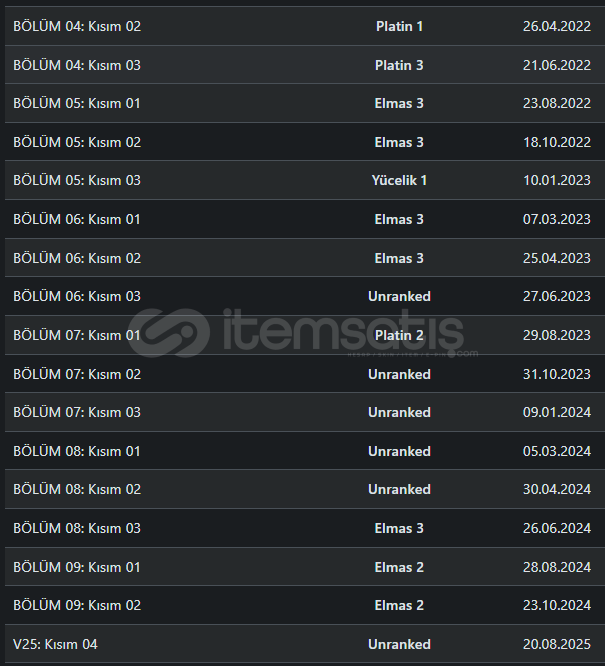This screenshot has width=605, height=666.
Task: Click the date 26.06.2024
Action: point(556,528)
